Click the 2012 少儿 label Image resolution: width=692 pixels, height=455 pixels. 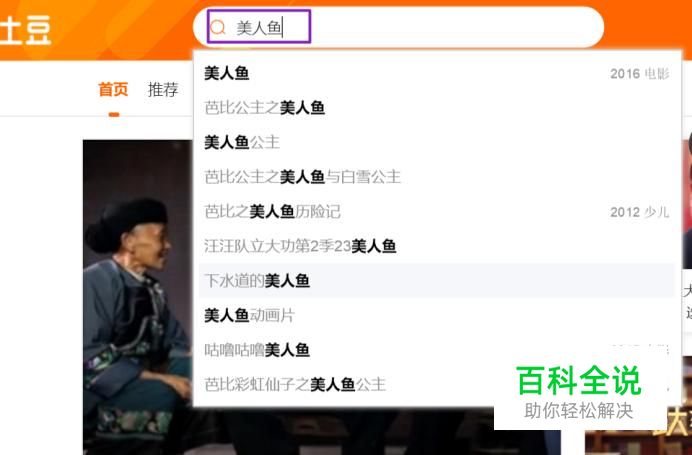tap(639, 212)
